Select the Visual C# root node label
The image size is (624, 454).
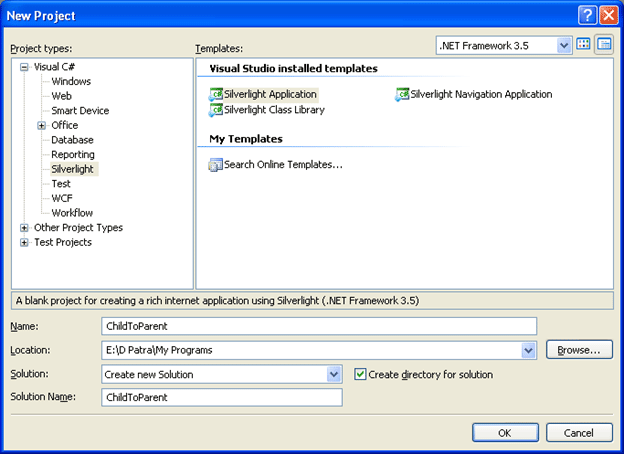(x=54, y=67)
